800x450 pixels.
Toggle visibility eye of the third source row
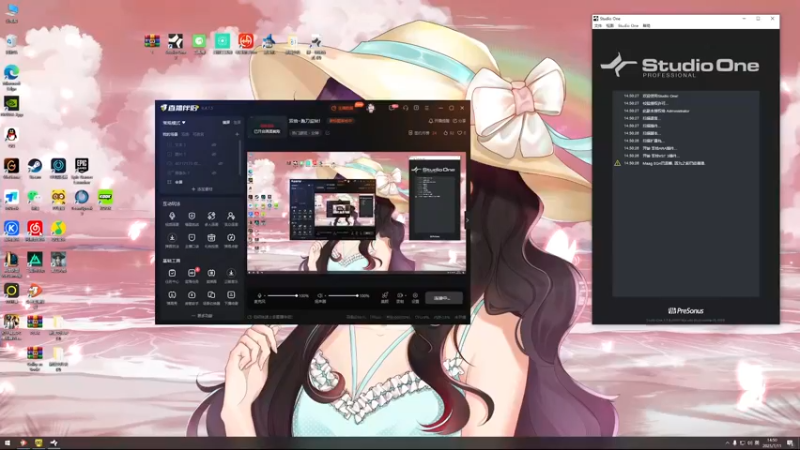(x=220, y=163)
